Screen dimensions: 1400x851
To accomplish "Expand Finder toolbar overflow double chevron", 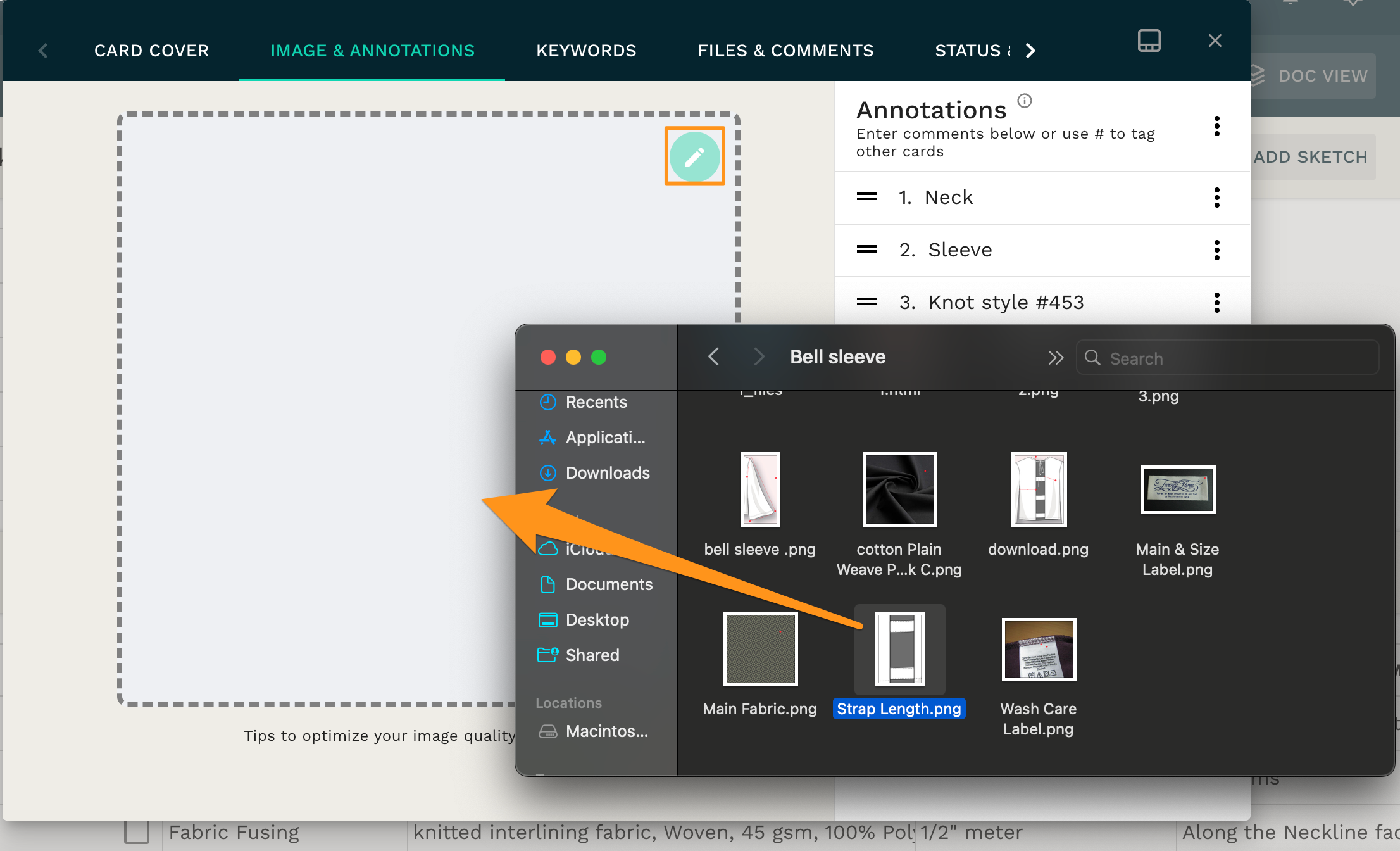I will (1055, 358).
